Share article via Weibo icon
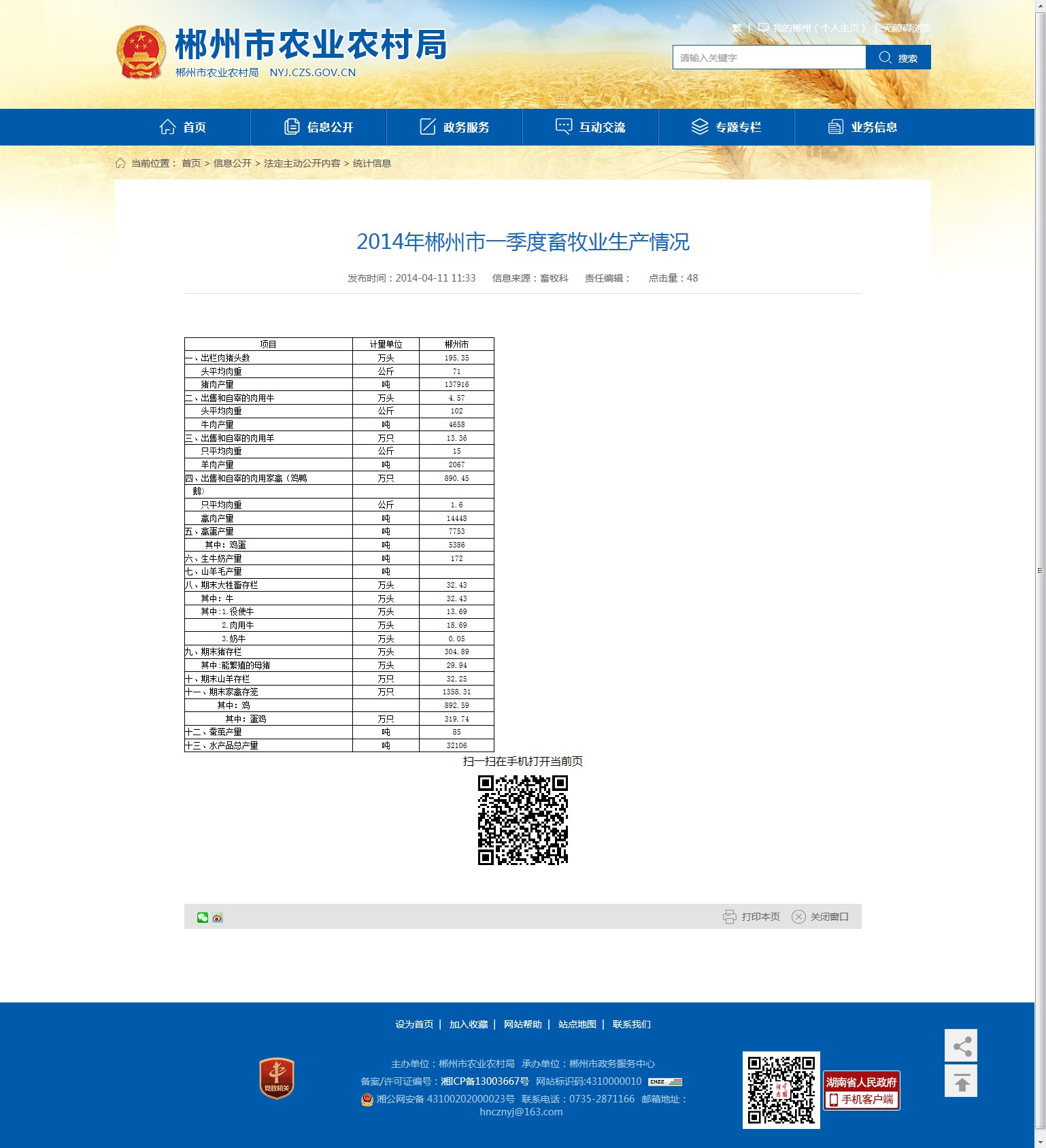This screenshot has height=1148, width=1046. 218,917
